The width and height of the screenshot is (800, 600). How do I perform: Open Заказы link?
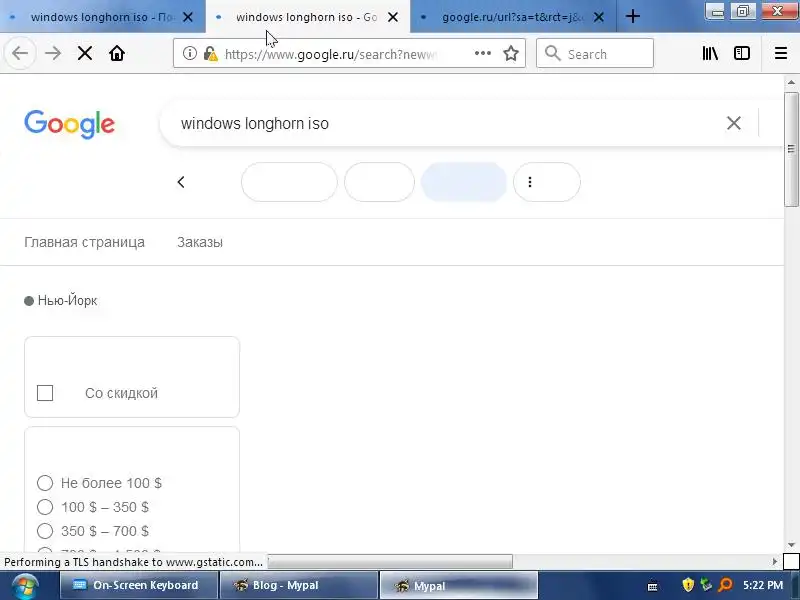[200, 242]
